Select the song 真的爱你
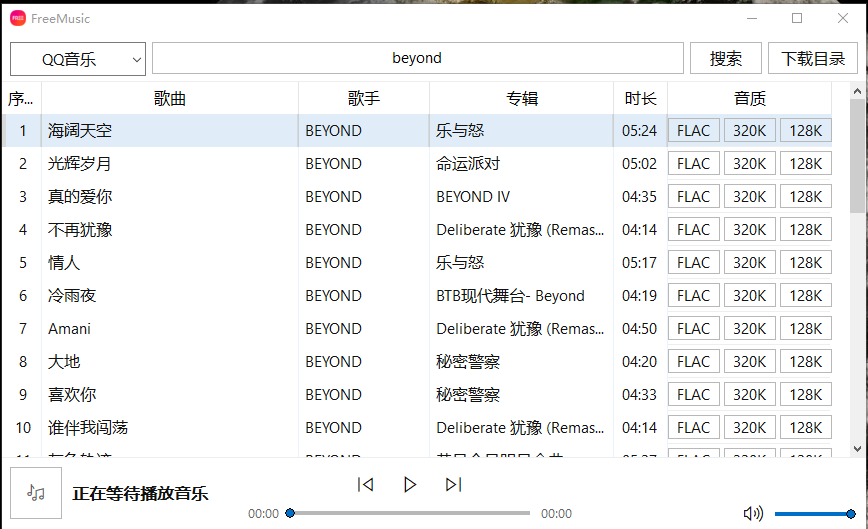 pos(80,196)
